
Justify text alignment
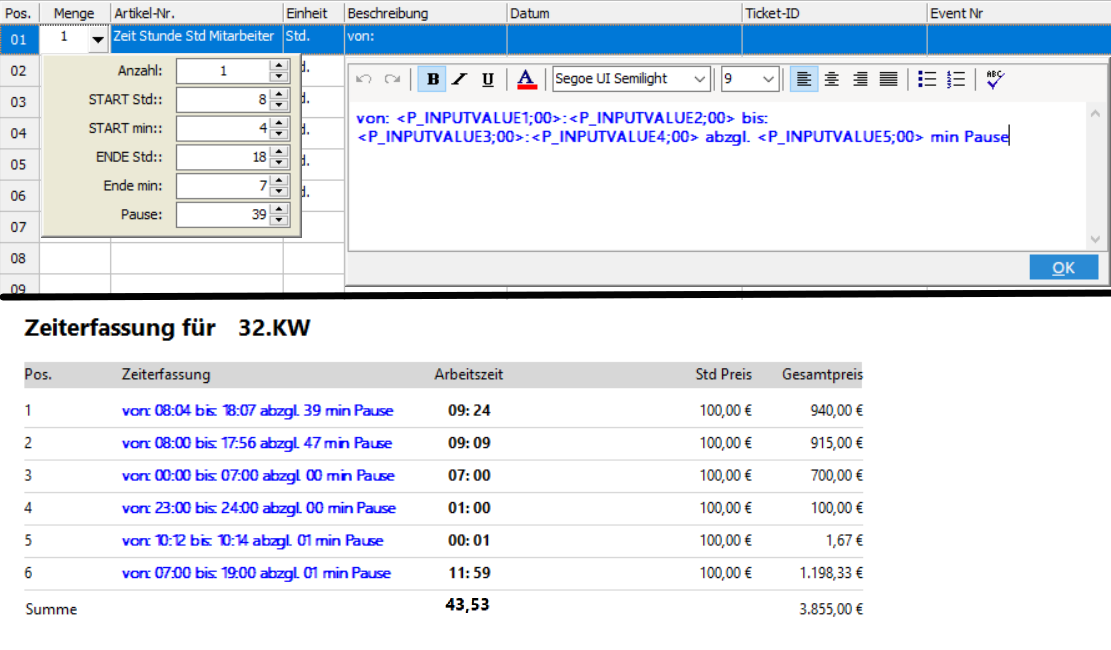[x=889, y=79]
